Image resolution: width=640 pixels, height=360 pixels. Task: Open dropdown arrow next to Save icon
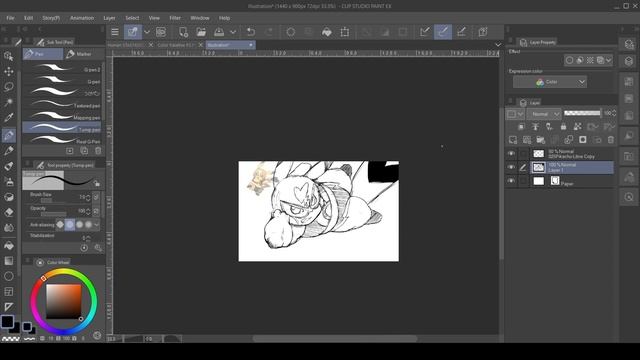233,32
